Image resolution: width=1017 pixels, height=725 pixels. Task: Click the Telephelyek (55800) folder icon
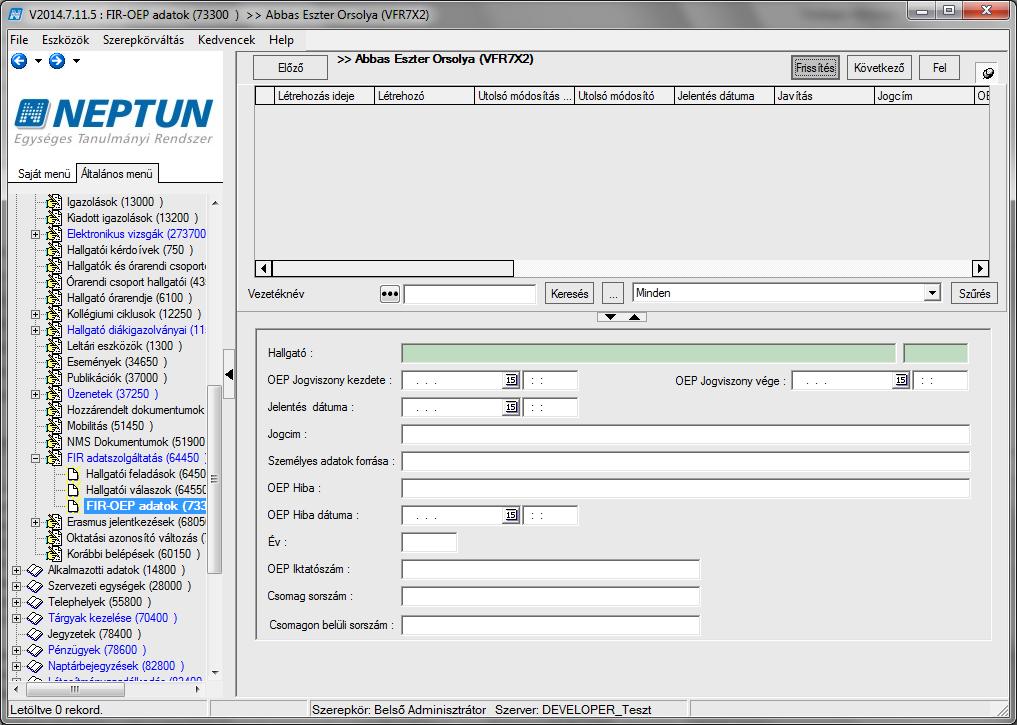coord(35,602)
